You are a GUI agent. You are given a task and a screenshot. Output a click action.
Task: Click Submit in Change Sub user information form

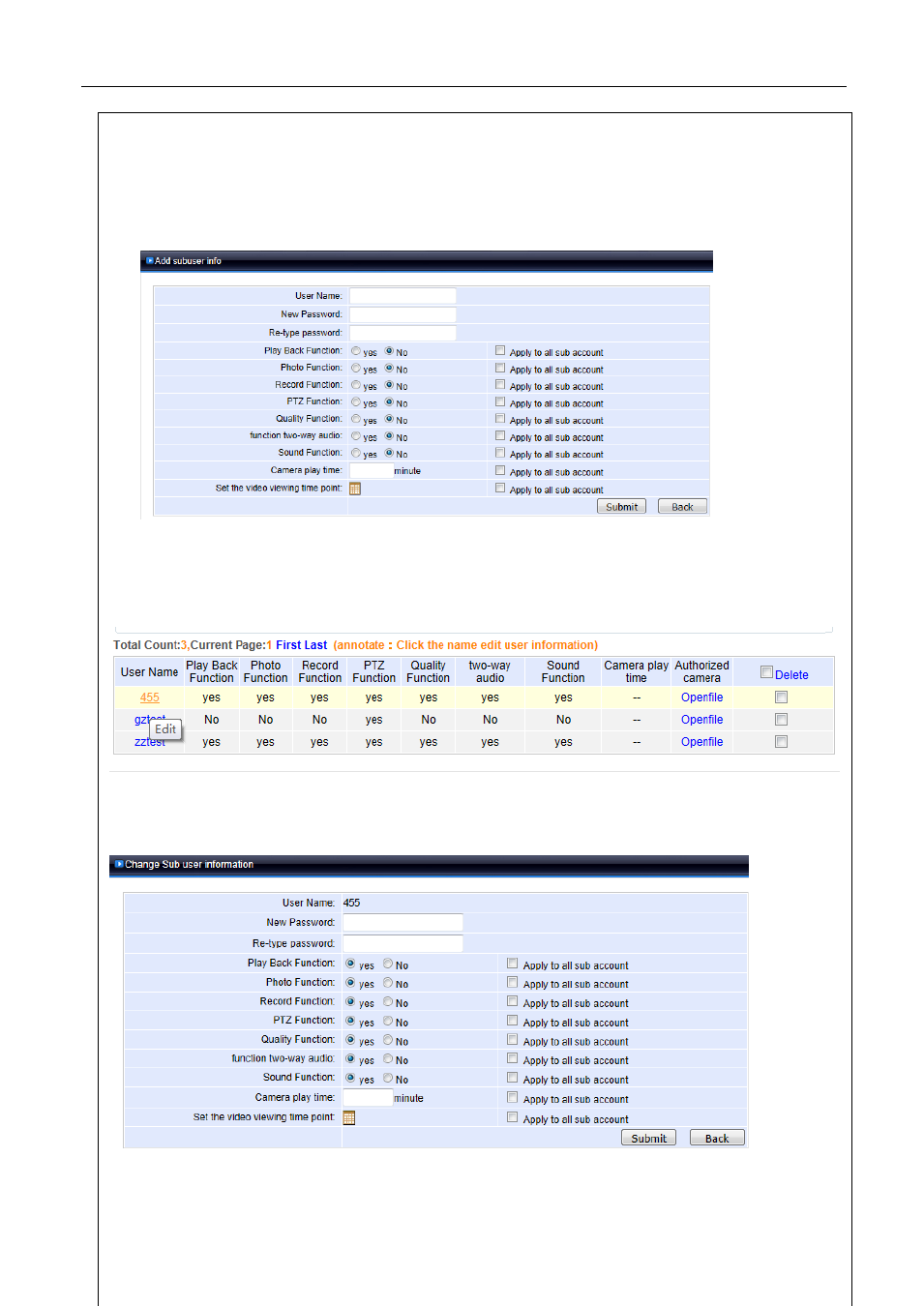648,1139
